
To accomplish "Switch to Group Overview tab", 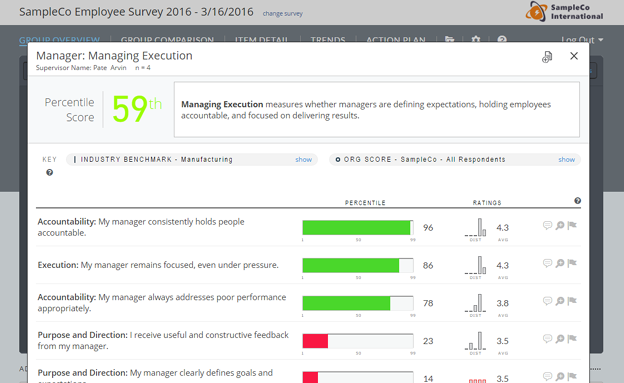I will (x=59, y=39).
